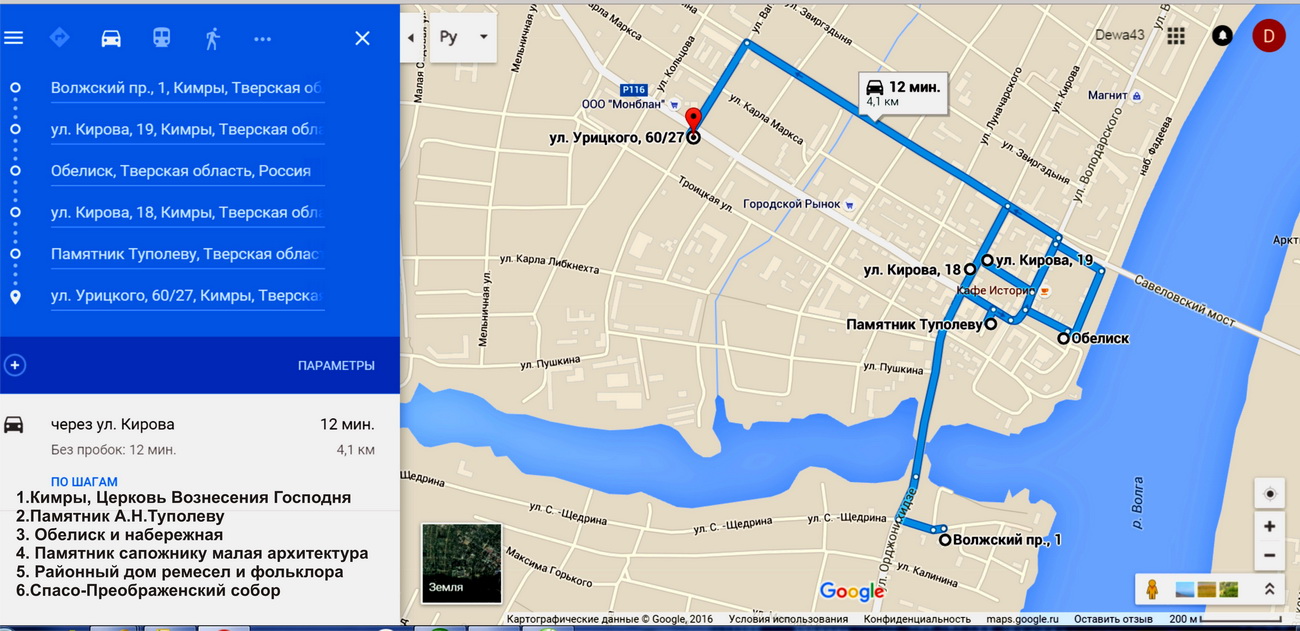Open Google apps grid icon
The width and height of the screenshot is (1300, 631).
[1176, 36]
